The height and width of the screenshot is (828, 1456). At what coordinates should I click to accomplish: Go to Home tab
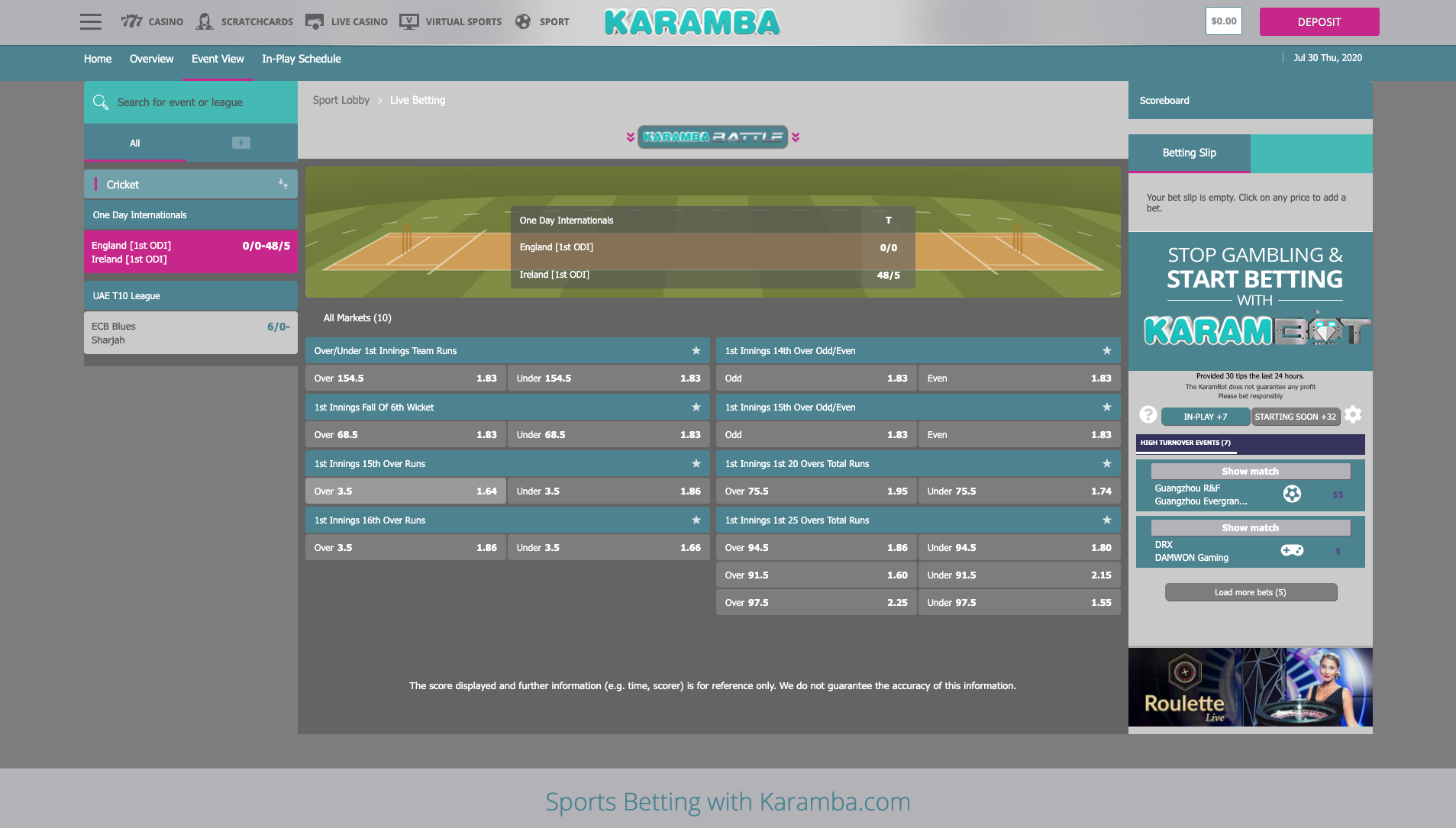pos(98,59)
